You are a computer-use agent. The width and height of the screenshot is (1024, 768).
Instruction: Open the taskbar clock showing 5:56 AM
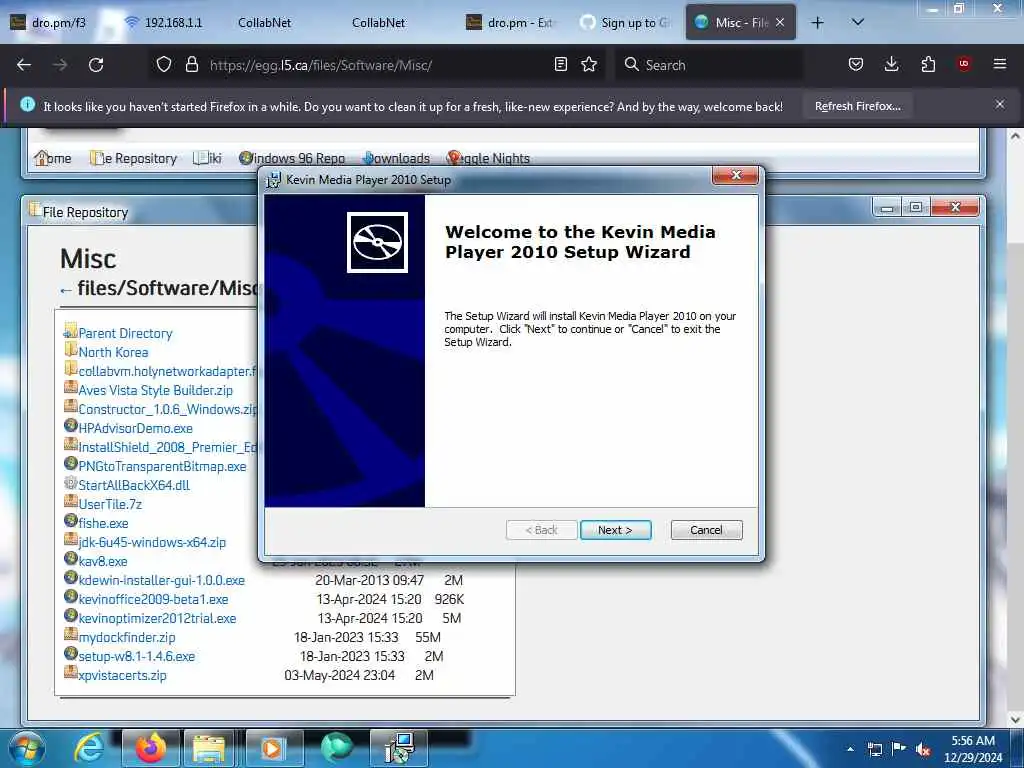(x=972, y=749)
